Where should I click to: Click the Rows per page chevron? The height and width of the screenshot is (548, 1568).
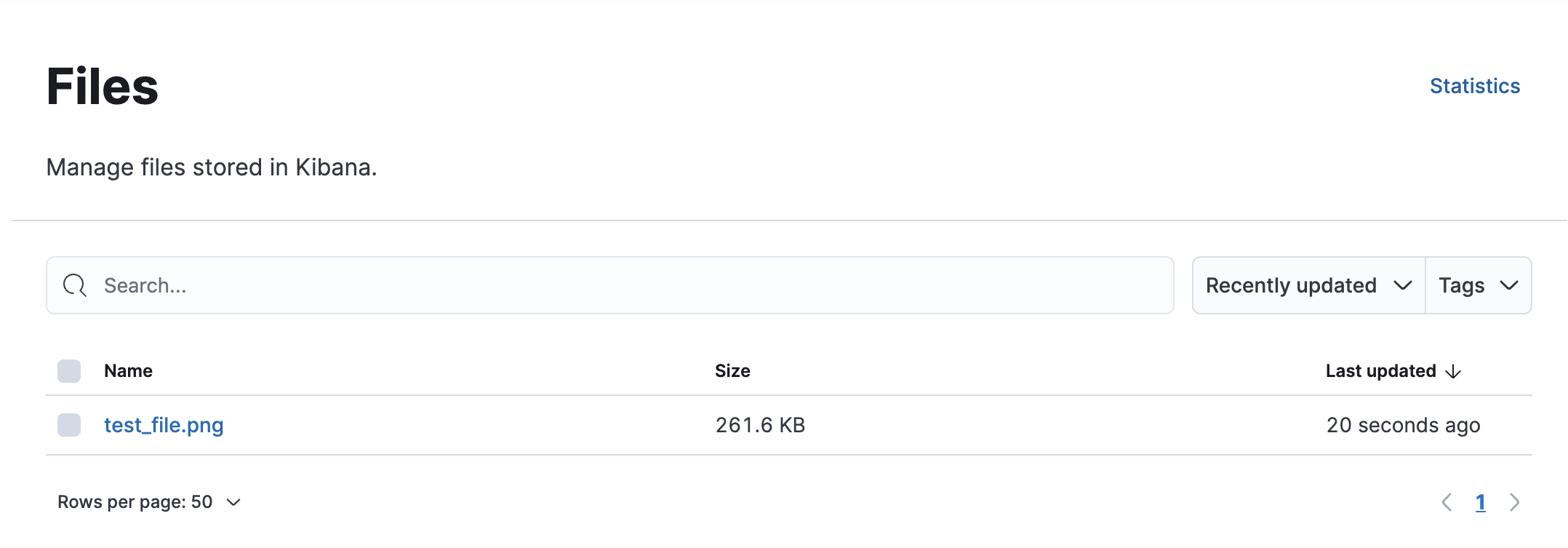click(233, 502)
